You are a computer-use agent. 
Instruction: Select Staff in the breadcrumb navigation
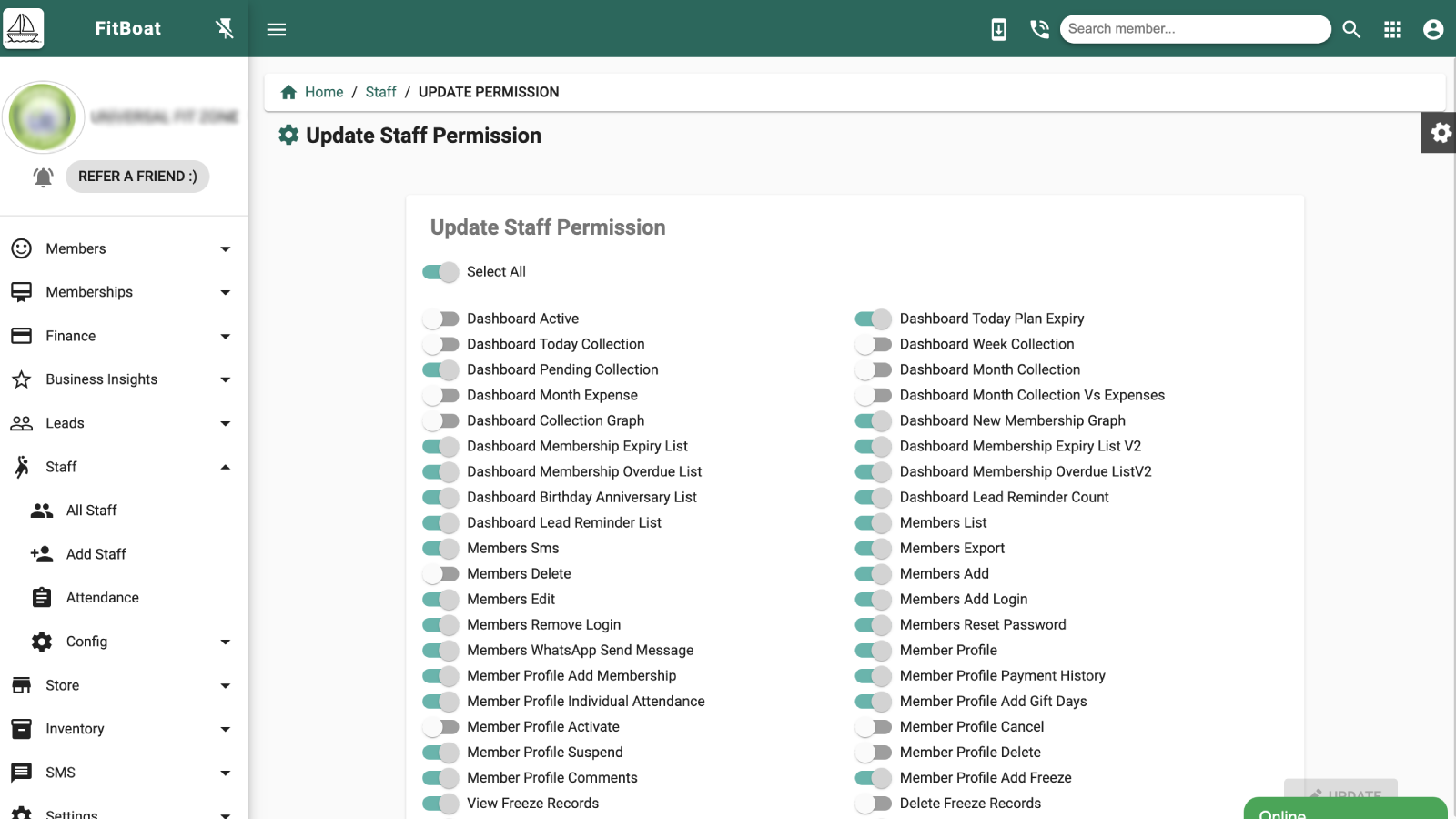pos(380,92)
